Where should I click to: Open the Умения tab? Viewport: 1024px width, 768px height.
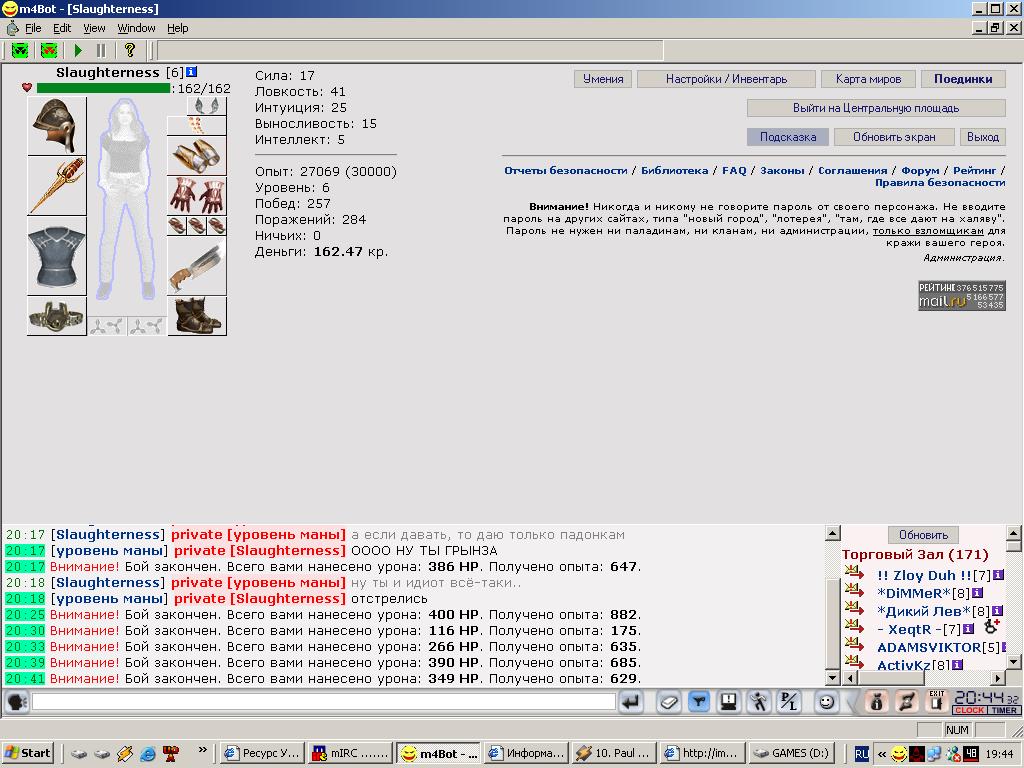(x=603, y=79)
